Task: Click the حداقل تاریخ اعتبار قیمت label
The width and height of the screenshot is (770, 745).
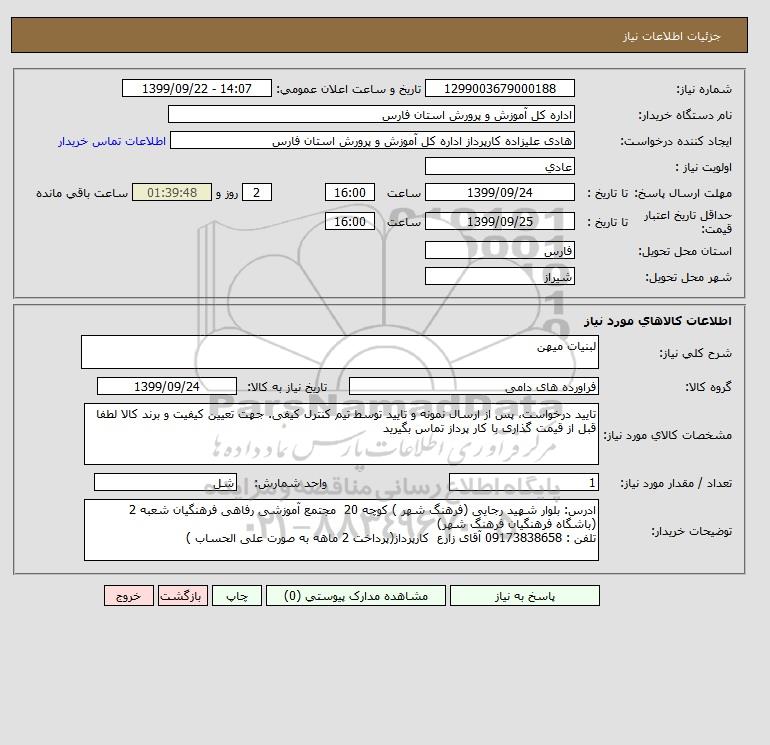Action: click(x=688, y=222)
